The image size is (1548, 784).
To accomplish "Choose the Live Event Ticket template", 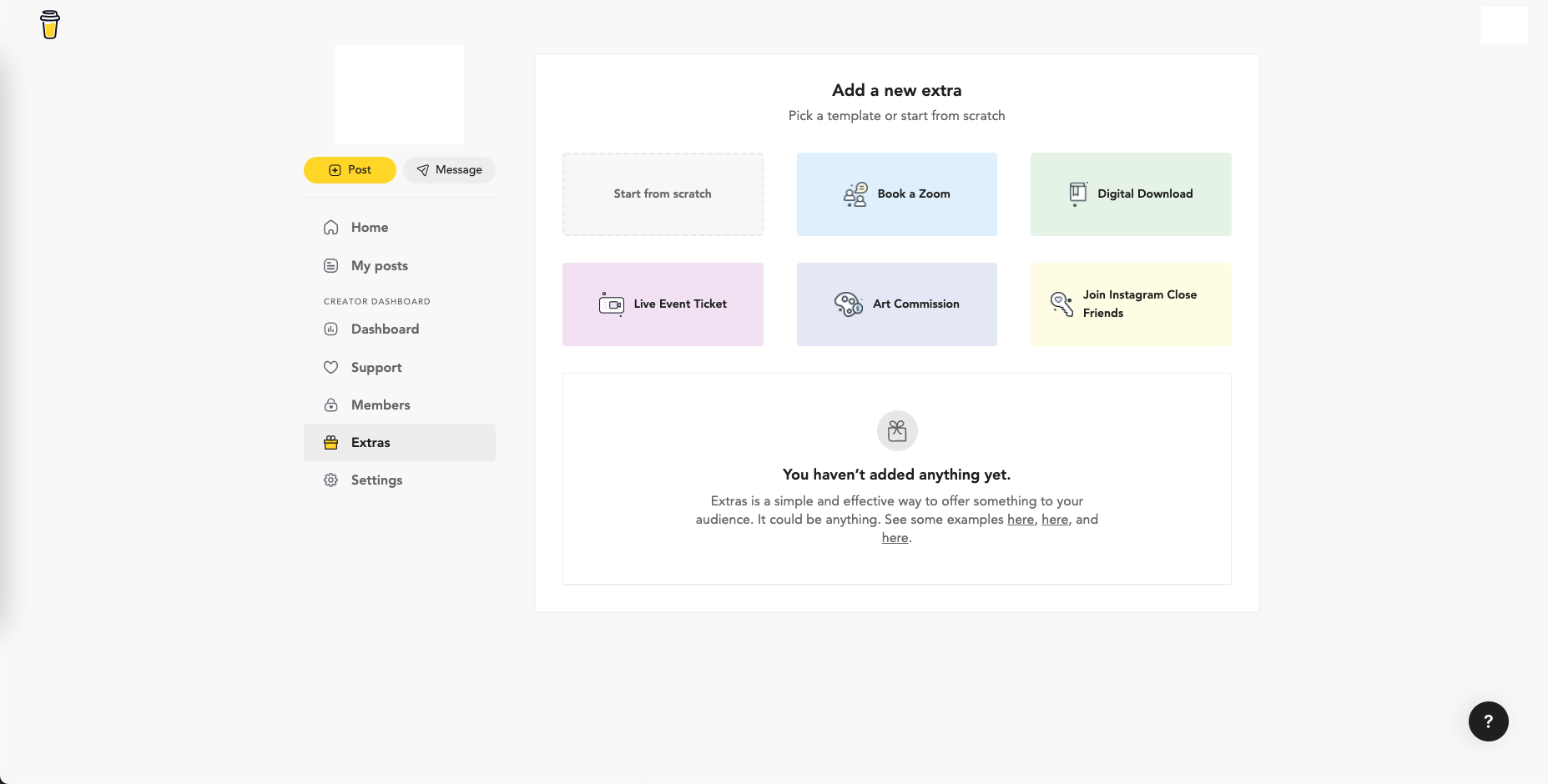I will 663,304.
